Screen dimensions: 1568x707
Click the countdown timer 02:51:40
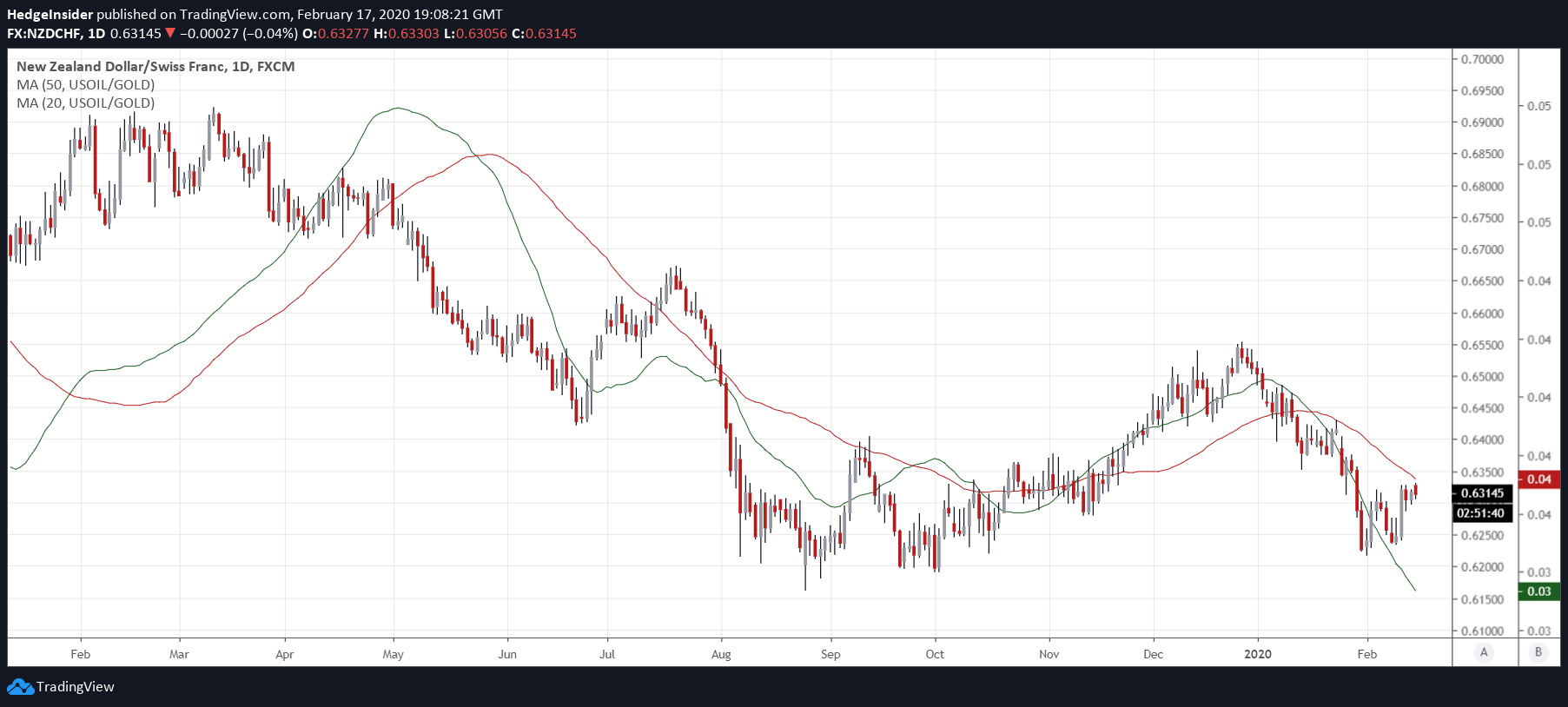tap(1482, 513)
